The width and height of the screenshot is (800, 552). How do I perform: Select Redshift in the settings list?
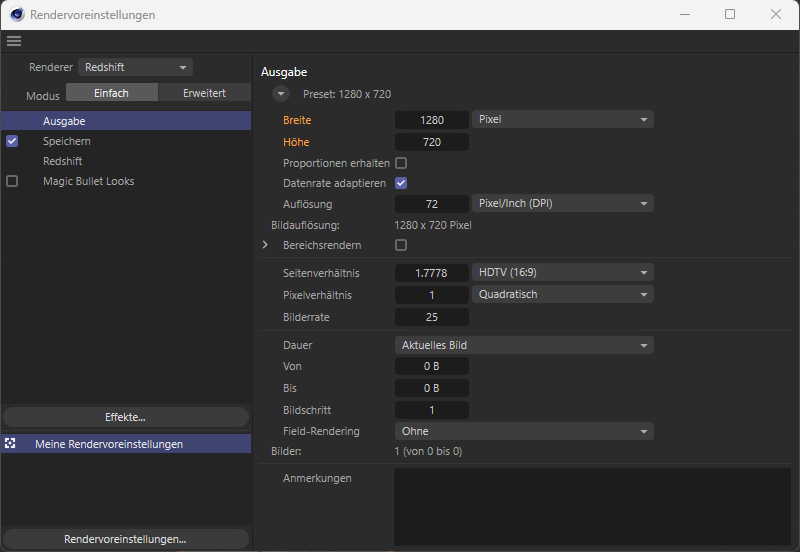pos(62,161)
